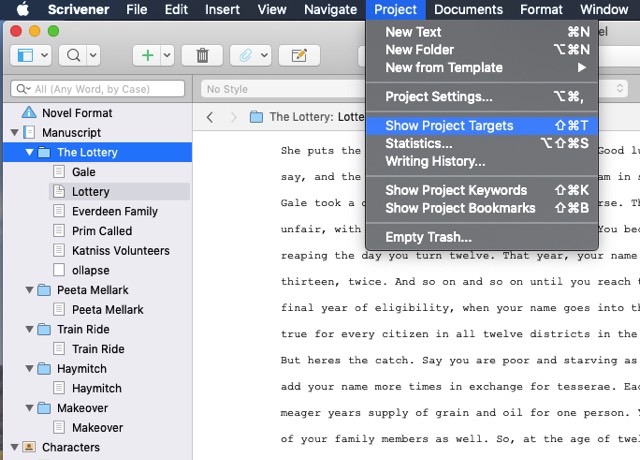
Task: Open the Apple menu
Action: click(23, 9)
